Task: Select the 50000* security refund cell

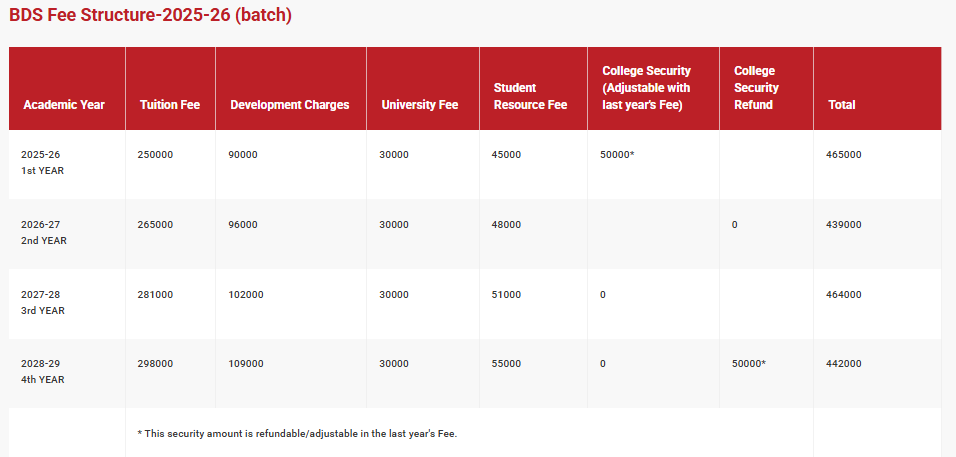Action: [749, 364]
